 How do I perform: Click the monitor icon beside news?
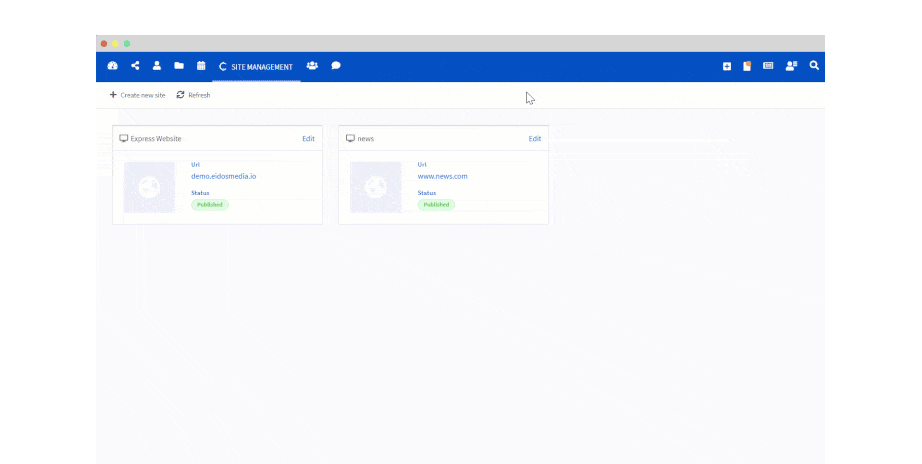coord(350,138)
